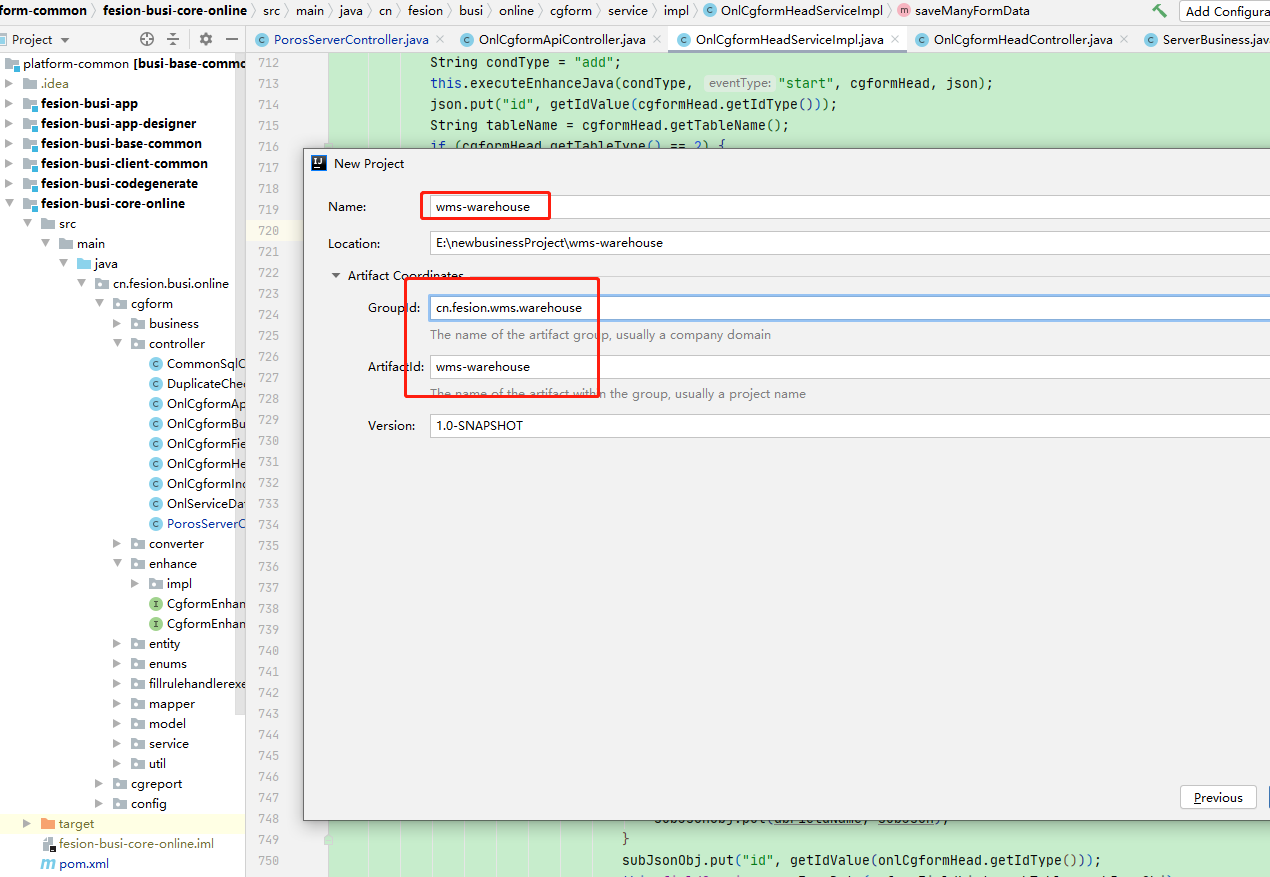Click the ArtifactId input field
The image size is (1270, 877).
(x=849, y=366)
